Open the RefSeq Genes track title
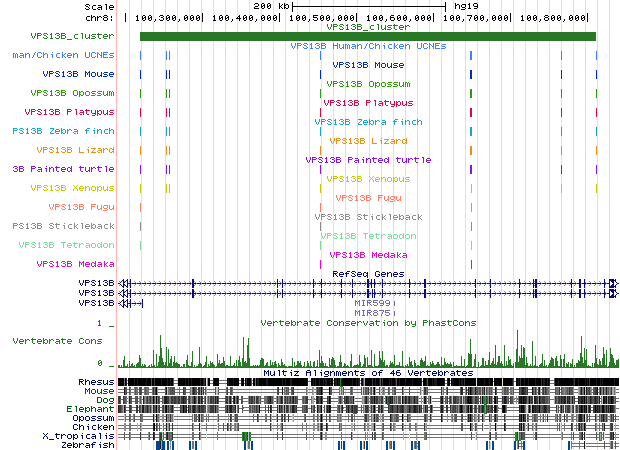The image size is (620, 450). tap(368, 273)
